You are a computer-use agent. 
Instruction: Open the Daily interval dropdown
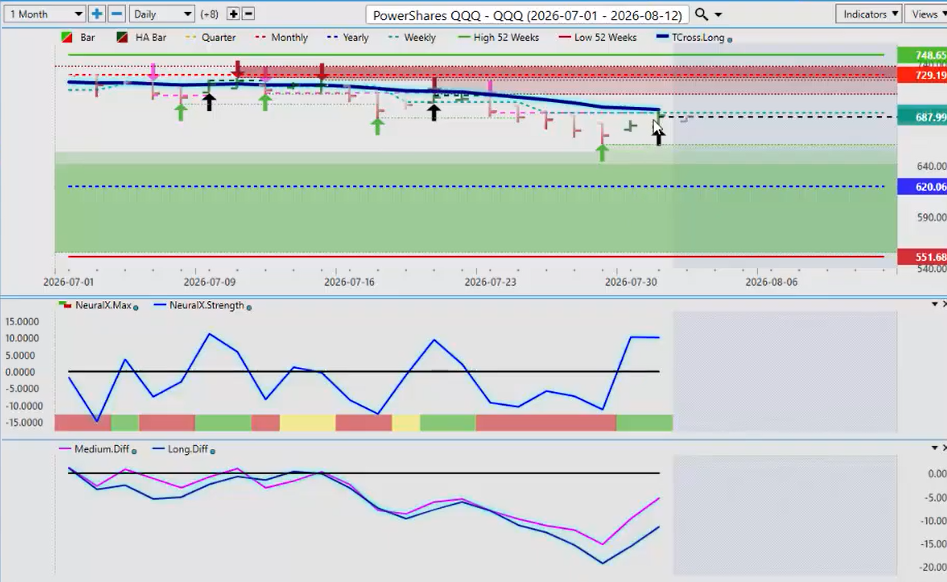pos(161,14)
